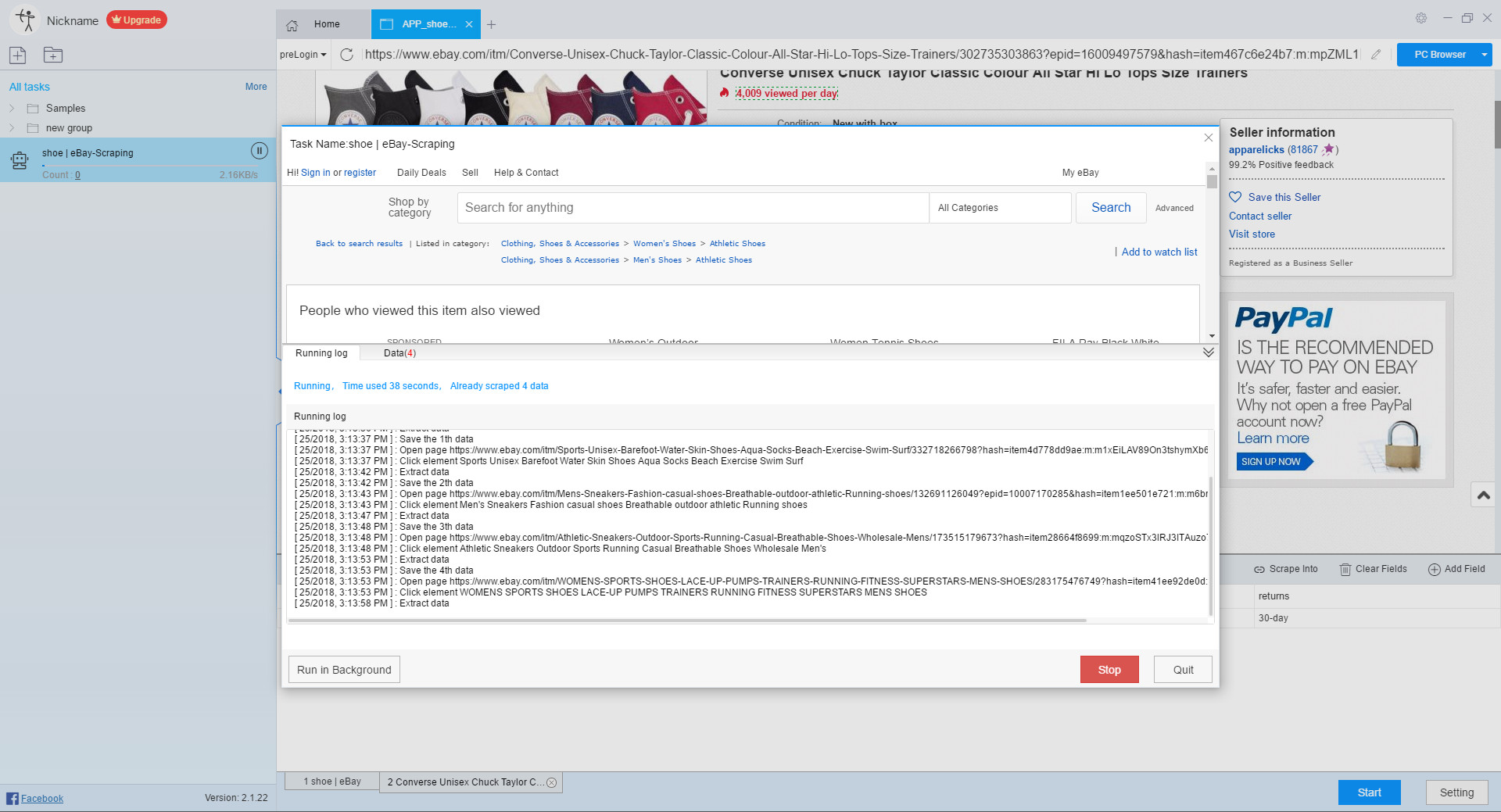Open settings gear in title bar
The image size is (1501, 812).
click(x=1421, y=18)
